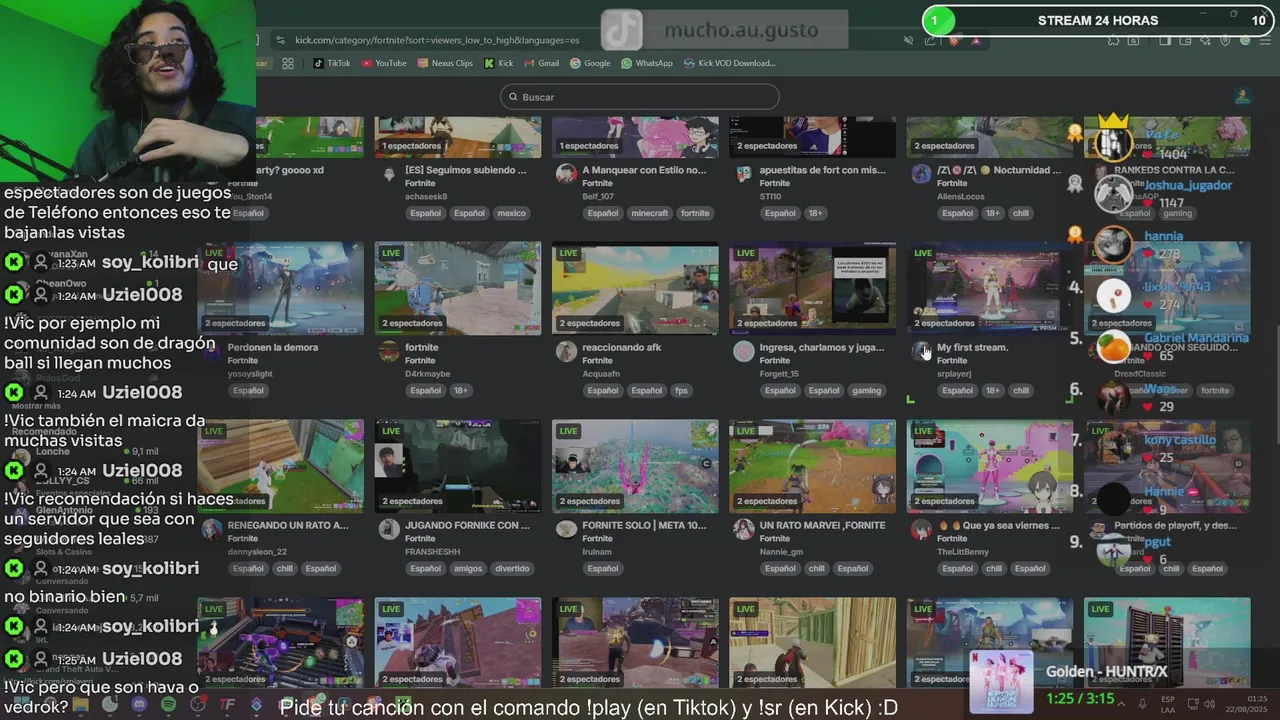Open the WhatsApp bookmark

point(647,63)
